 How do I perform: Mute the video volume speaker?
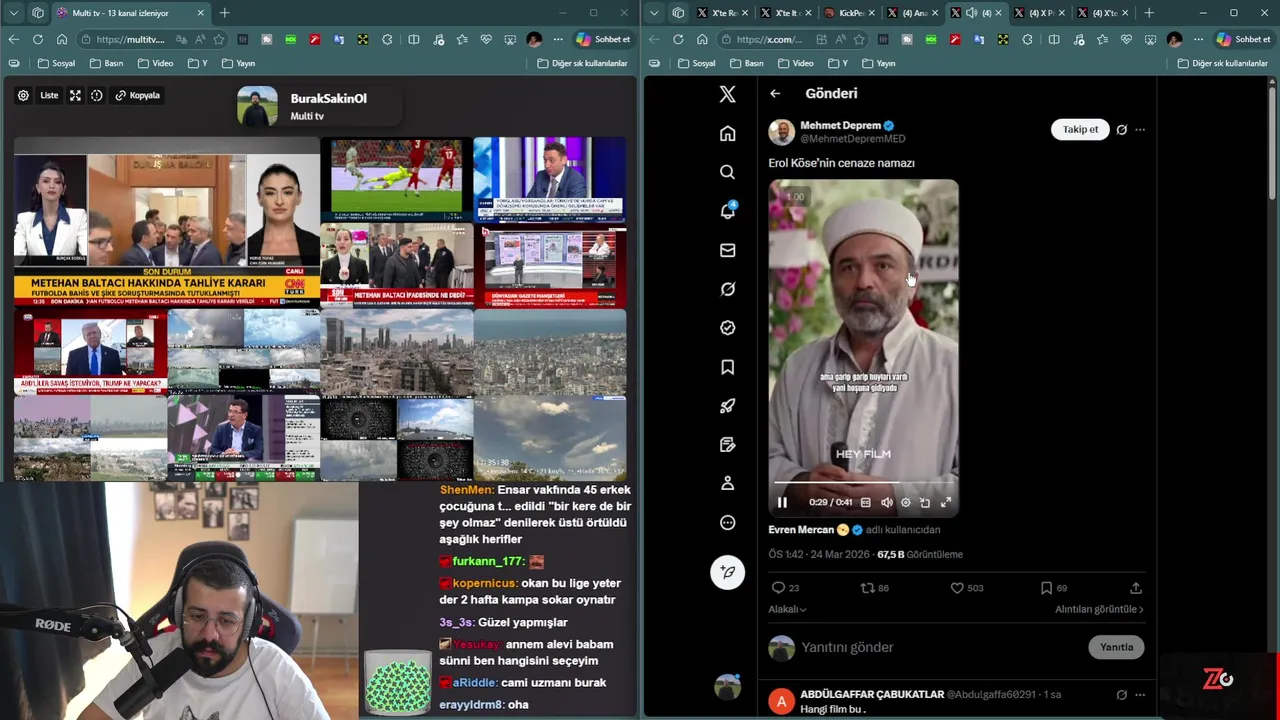tap(886, 503)
